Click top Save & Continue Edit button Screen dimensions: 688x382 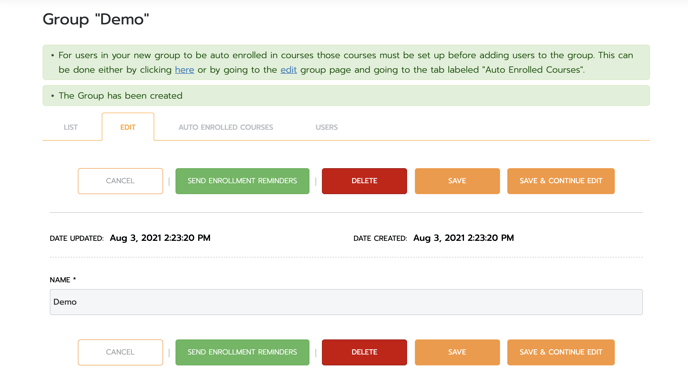(x=561, y=181)
